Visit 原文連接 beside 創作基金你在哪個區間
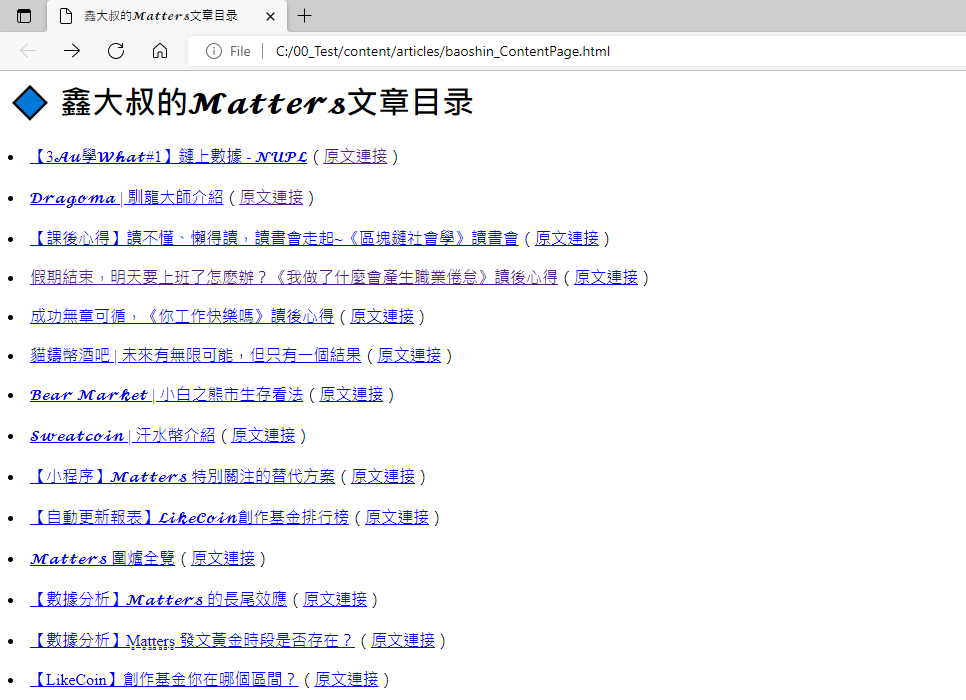This screenshot has width=966, height=700. pos(346,680)
